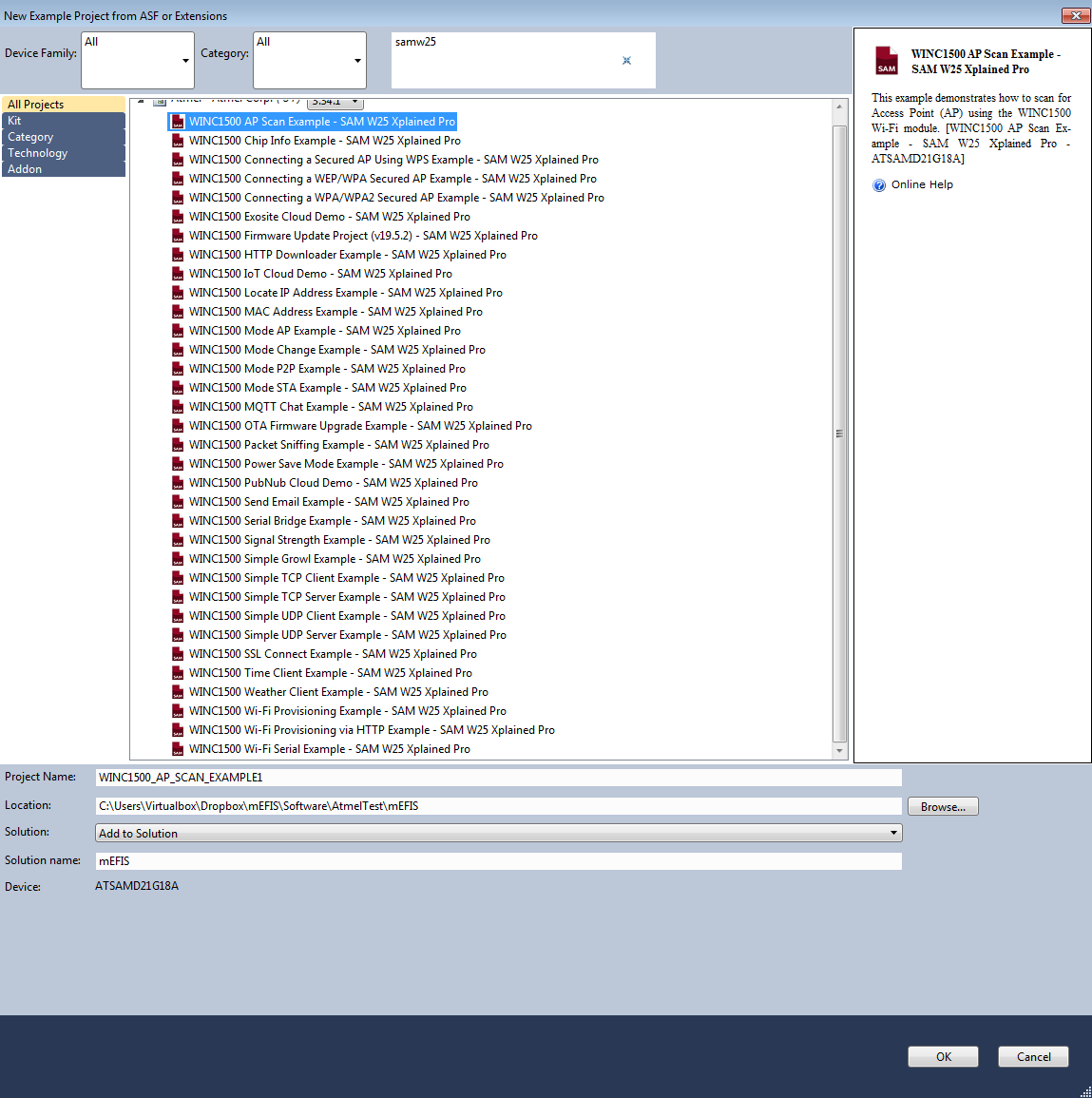Click the SAM icon beside WINC1500 Simple Growl Example
The width and height of the screenshot is (1092, 1098).
(178, 559)
